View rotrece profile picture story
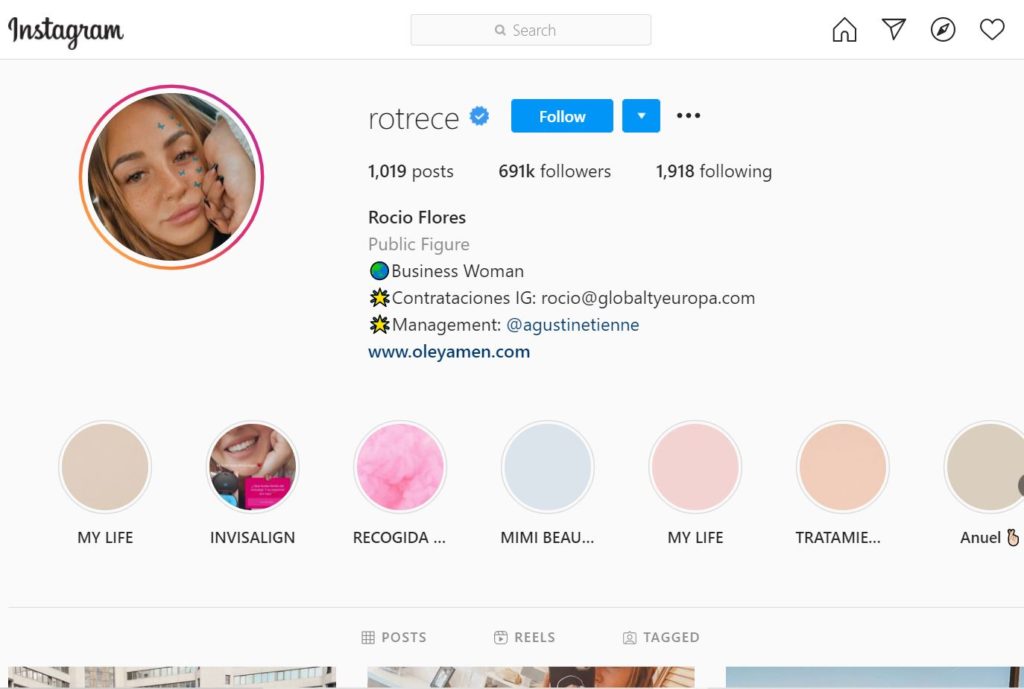This screenshot has width=1024, height=689. pos(171,177)
